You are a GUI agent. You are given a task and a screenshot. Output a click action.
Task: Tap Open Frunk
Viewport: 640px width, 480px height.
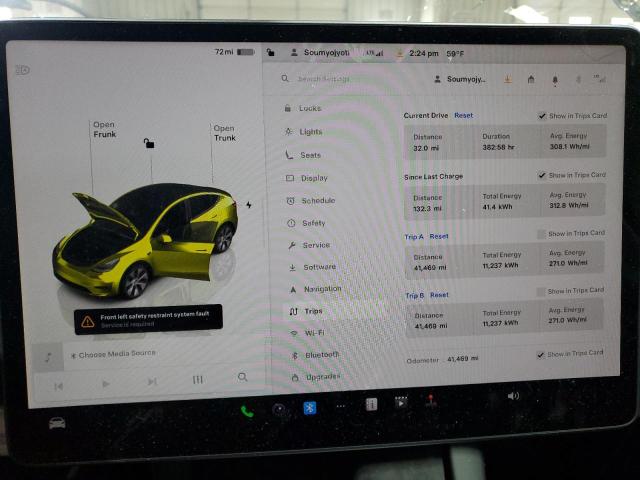click(104, 129)
